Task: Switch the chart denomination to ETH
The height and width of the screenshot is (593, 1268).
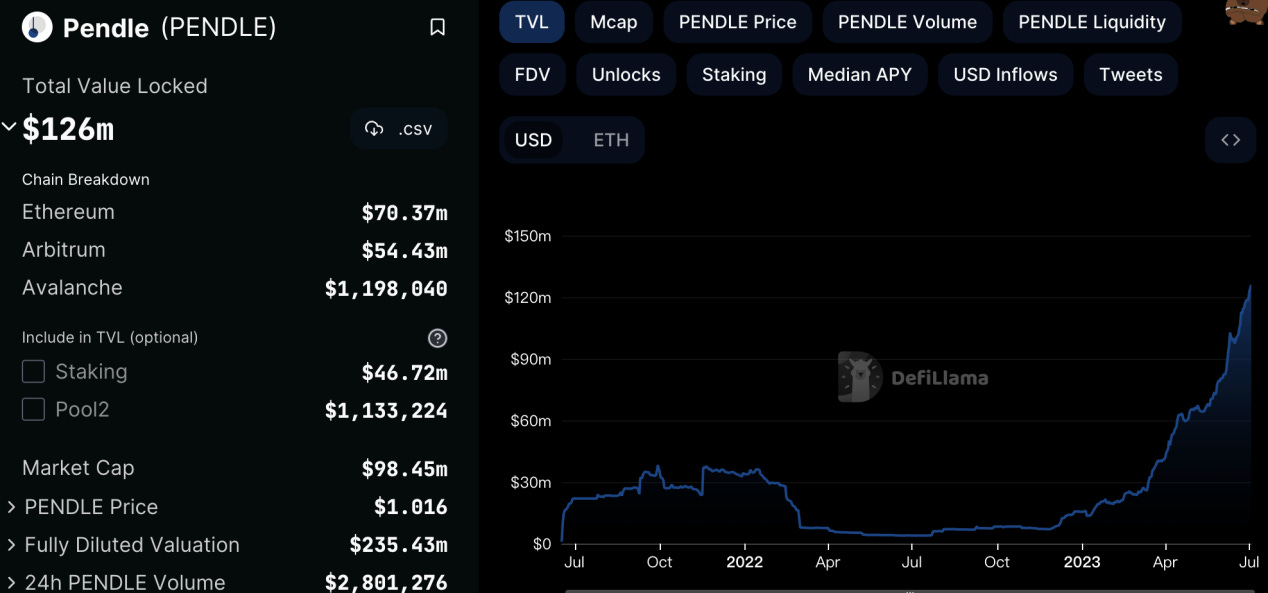Action: [x=610, y=139]
